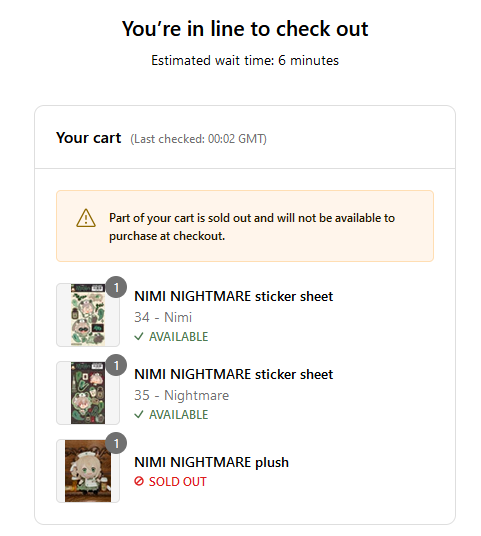Click the Estimated wait time text

point(245,61)
